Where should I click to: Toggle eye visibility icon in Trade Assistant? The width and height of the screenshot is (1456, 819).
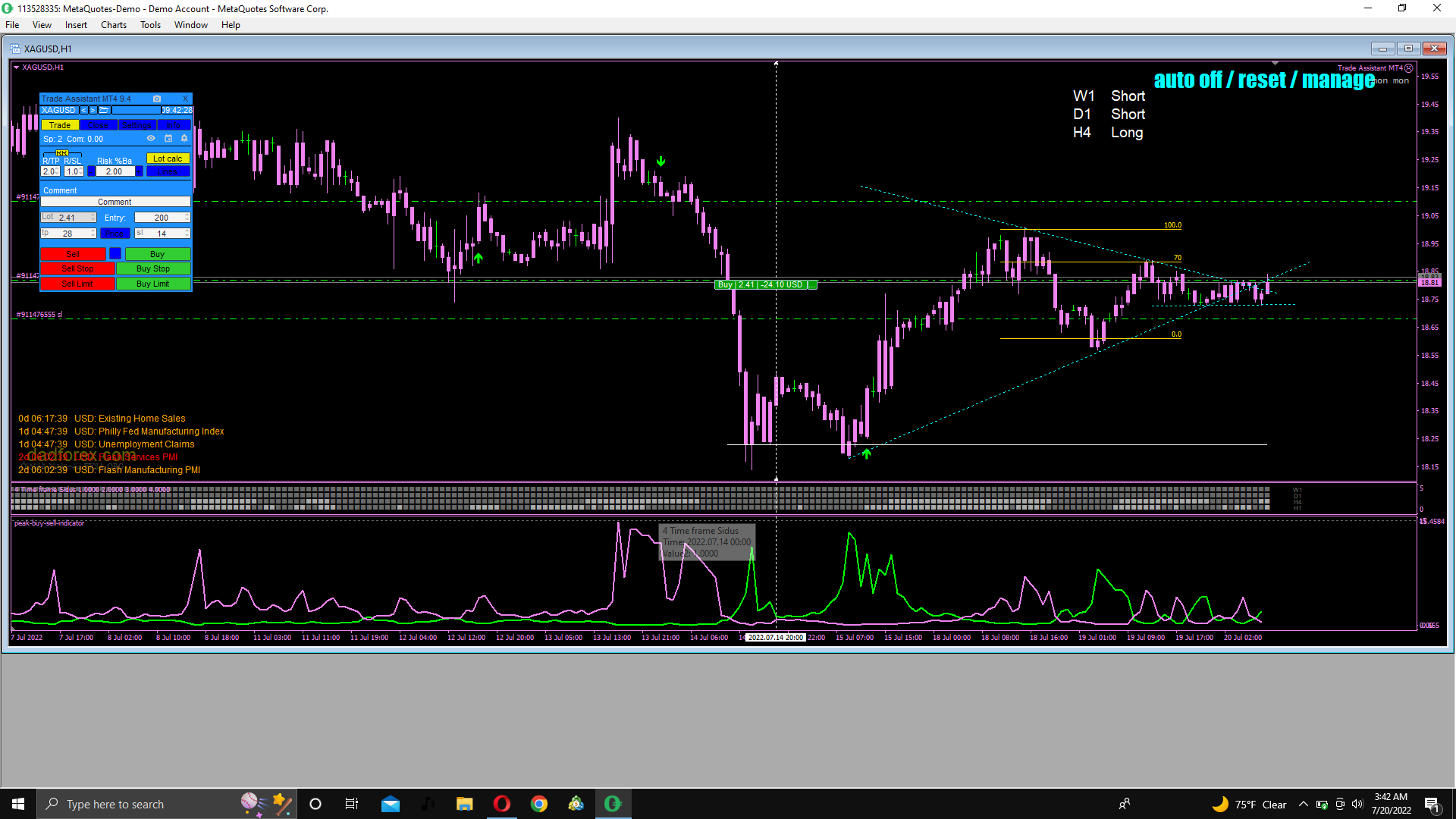151,139
